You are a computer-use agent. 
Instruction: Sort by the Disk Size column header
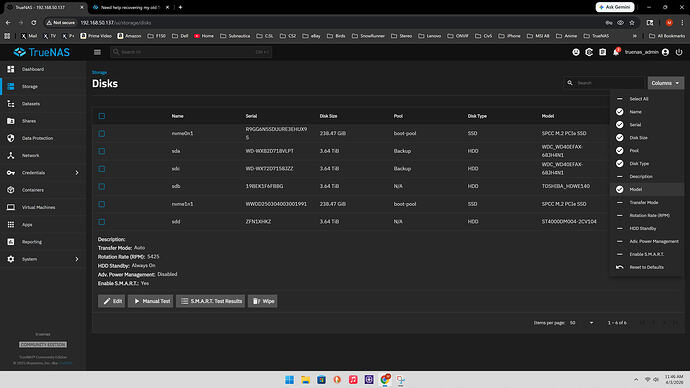[x=328, y=116]
